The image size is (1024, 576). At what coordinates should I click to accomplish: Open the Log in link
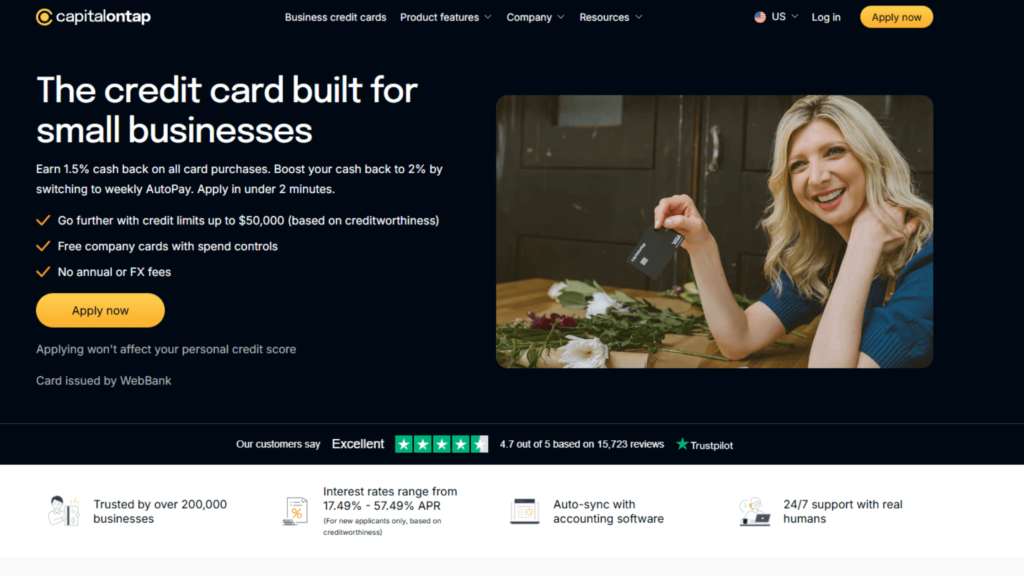[x=826, y=18]
